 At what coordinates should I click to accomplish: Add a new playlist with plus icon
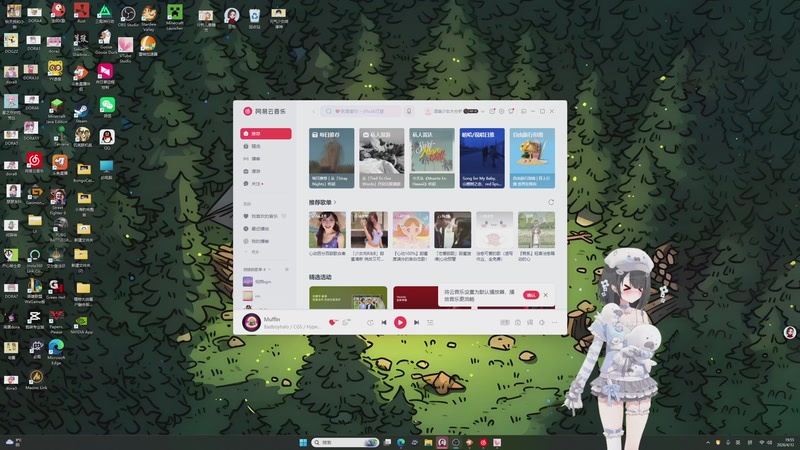tap(287, 269)
